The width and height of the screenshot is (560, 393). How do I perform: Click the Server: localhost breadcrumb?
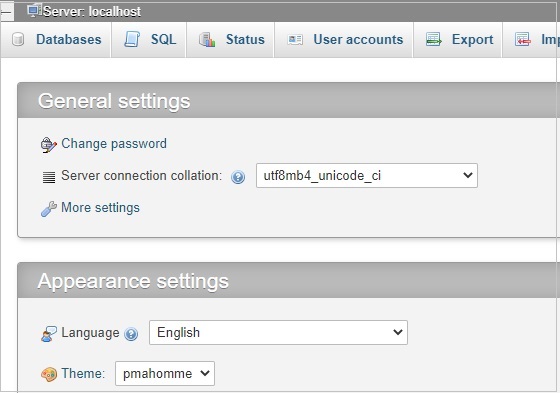(x=92, y=11)
